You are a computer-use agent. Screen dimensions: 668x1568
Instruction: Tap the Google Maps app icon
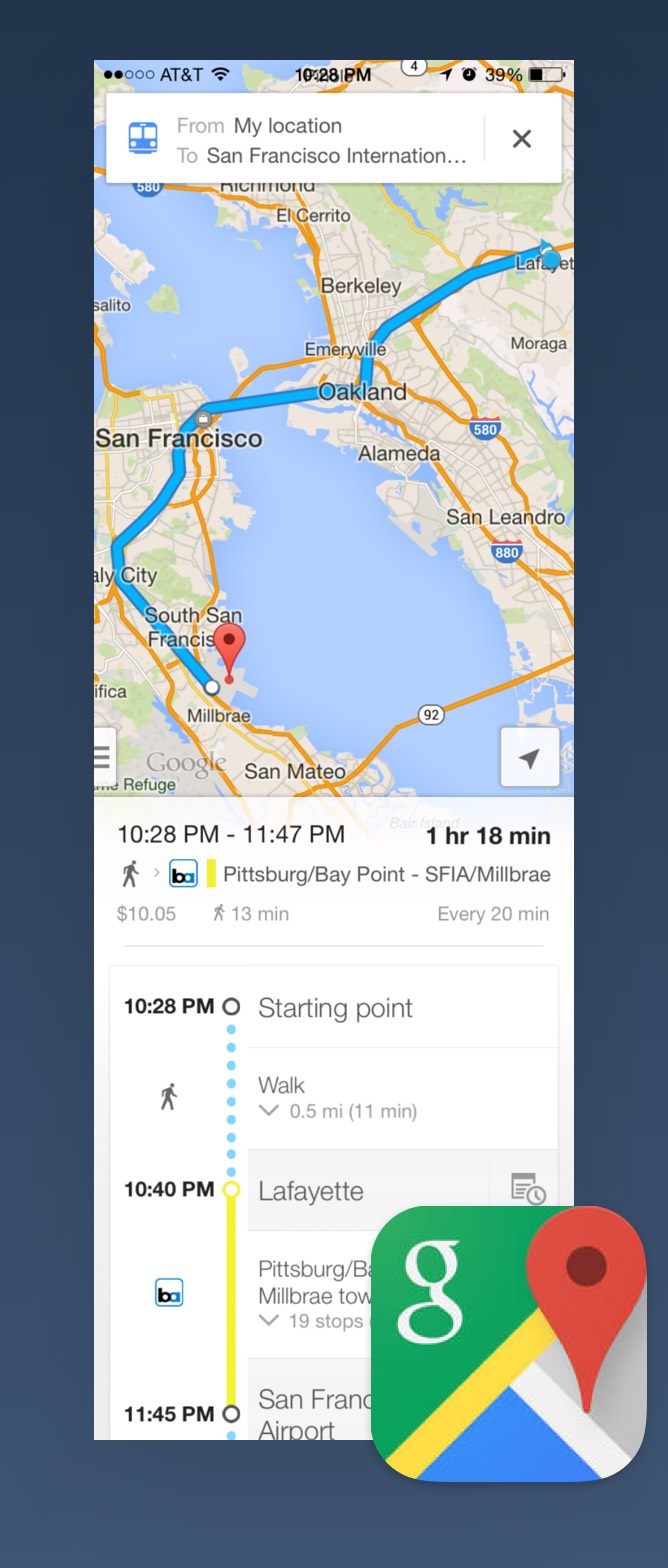point(508,1343)
